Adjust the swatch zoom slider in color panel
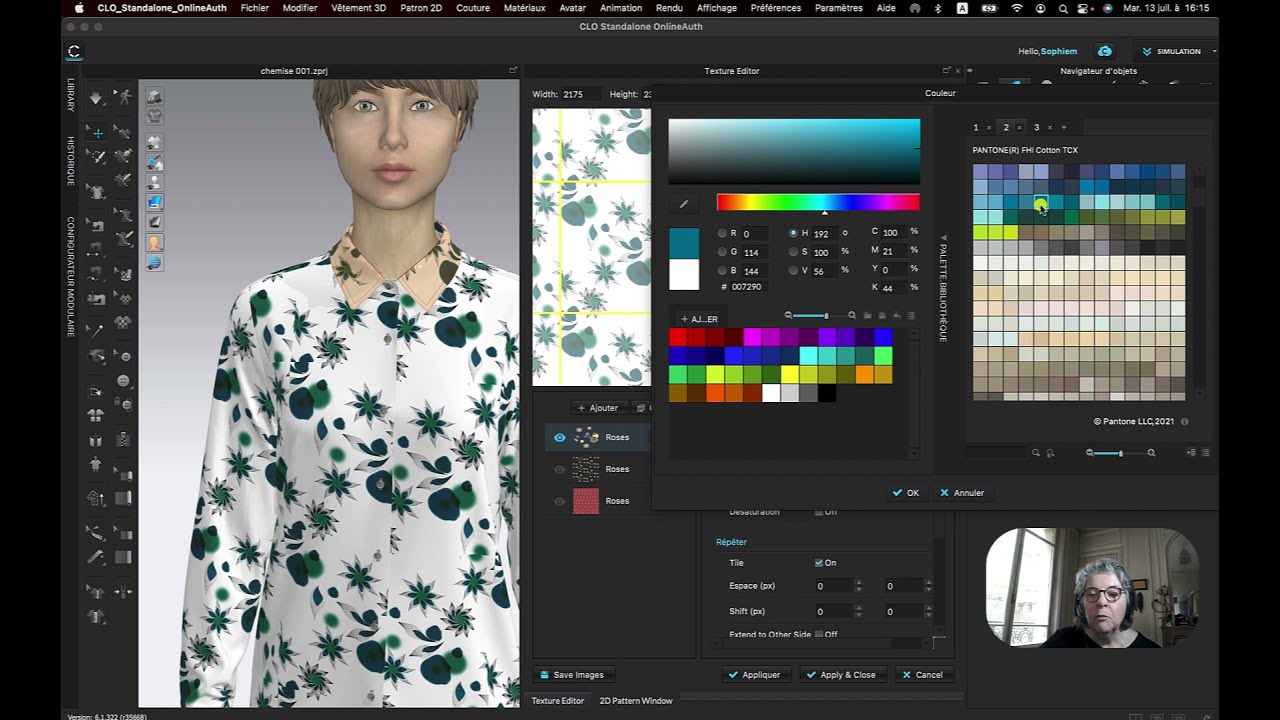 click(x=820, y=316)
